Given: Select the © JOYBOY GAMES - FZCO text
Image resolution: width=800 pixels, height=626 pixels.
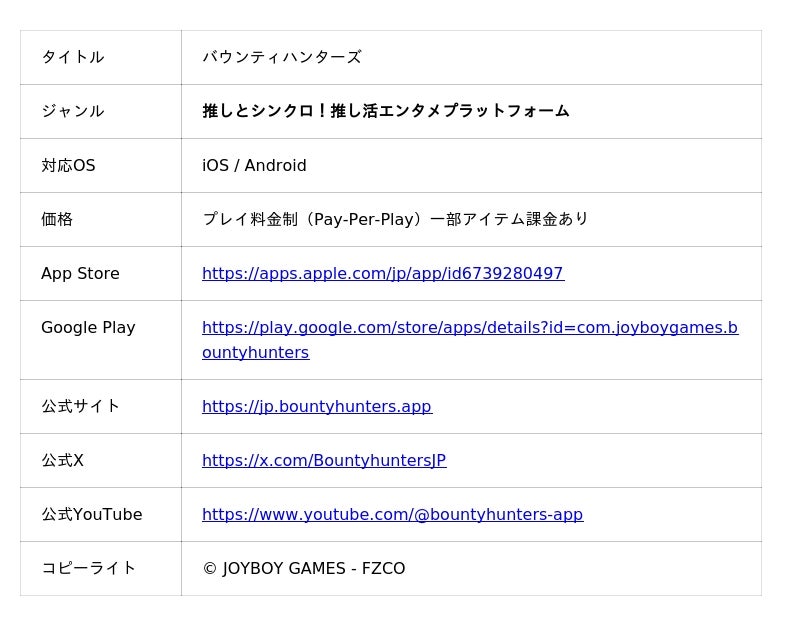Looking at the screenshot, I should point(303,568).
